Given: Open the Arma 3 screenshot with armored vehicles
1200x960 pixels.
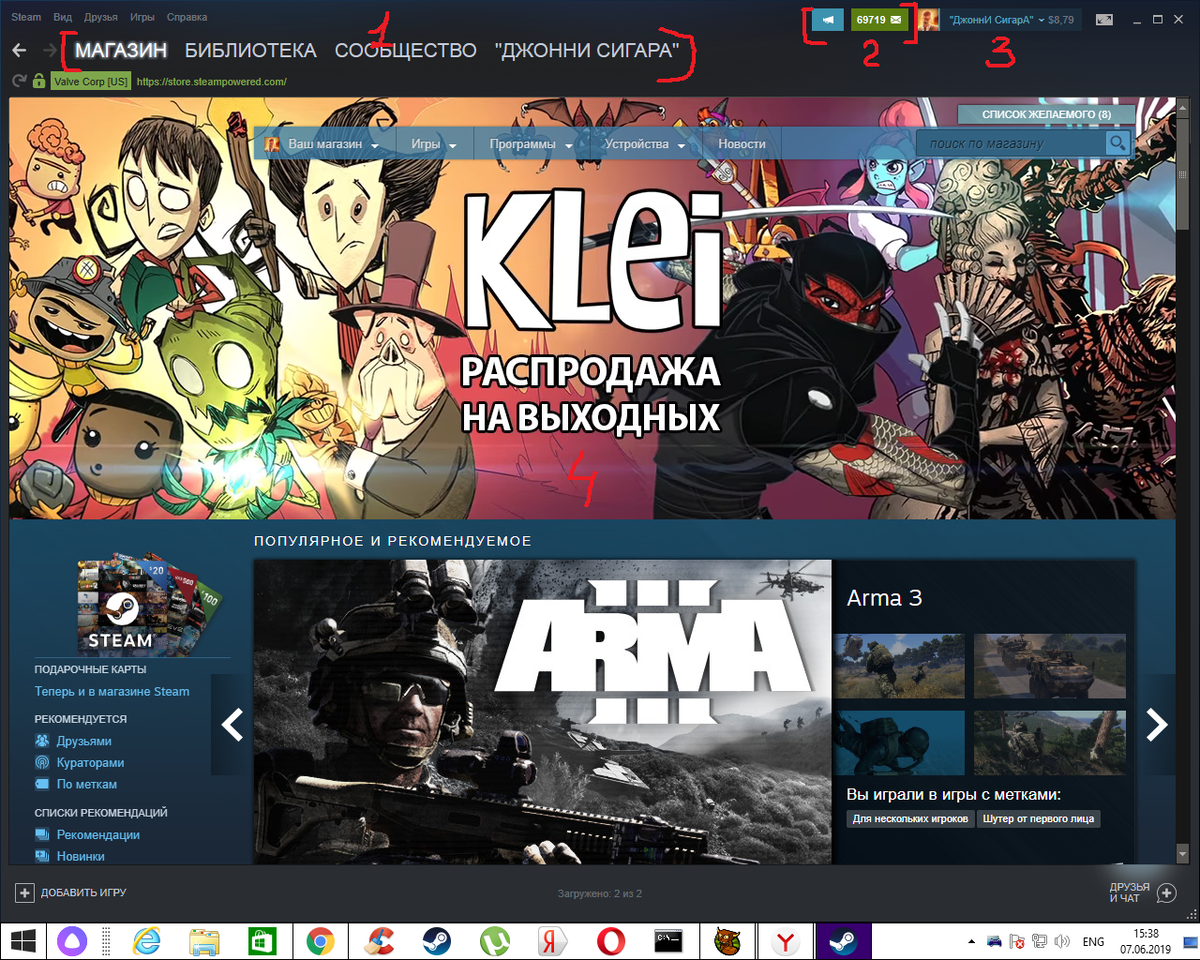Looking at the screenshot, I should click(1049, 665).
